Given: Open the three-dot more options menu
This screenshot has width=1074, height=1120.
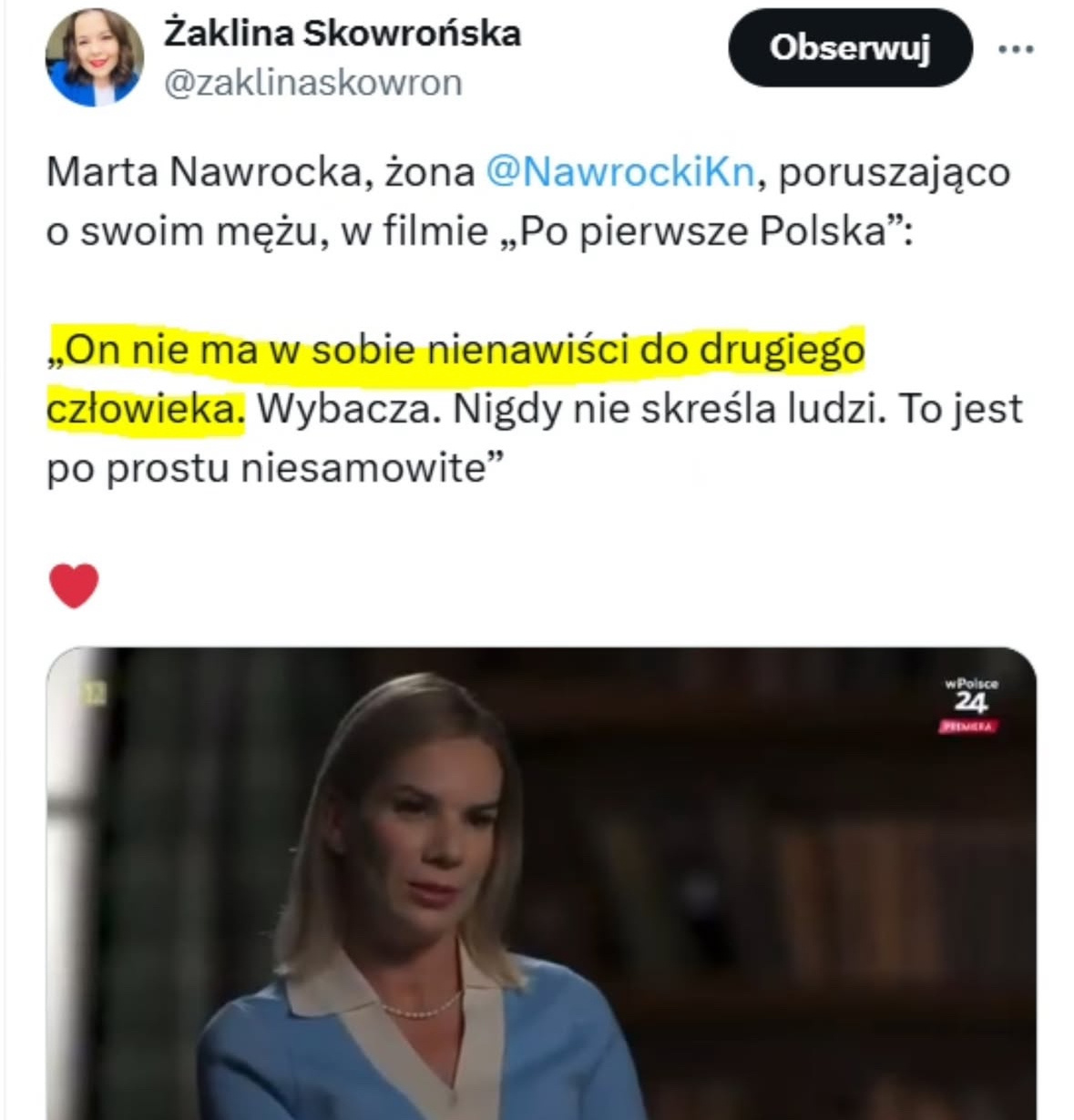Looking at the screenshot, I should click(1017, 49).
